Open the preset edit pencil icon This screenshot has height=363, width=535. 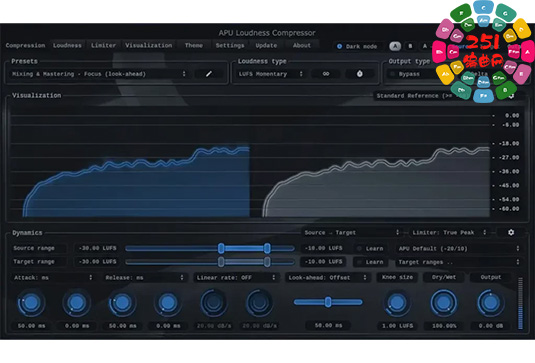(209, 74)
